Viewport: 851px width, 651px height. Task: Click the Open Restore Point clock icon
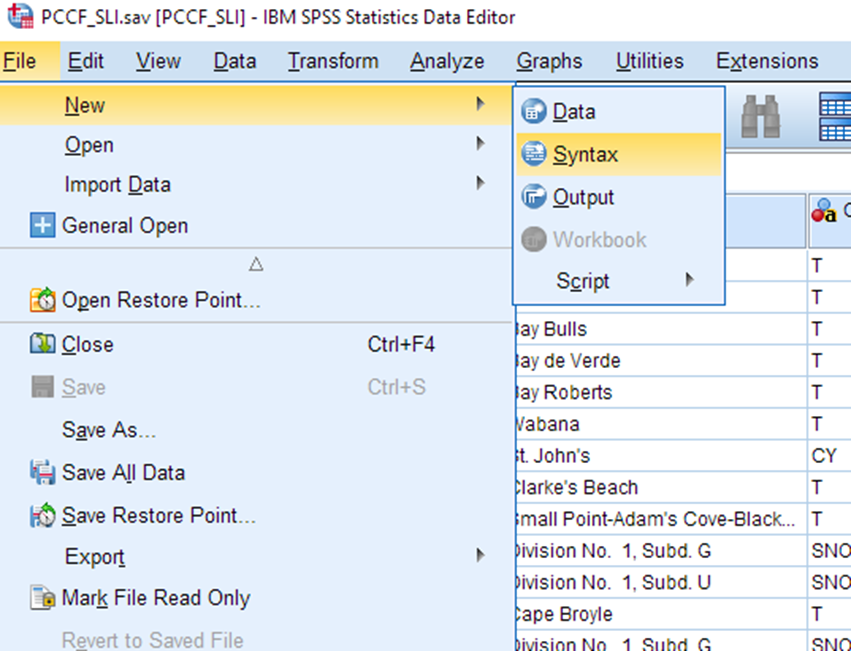pyautogui.click(x=42, y=299)
